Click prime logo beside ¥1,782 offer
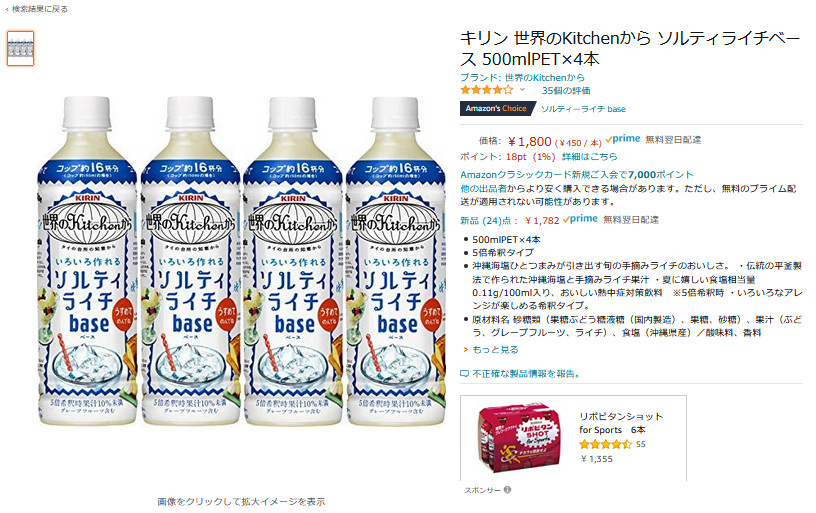The width and height of the screenshot is (816, 513). [x=580, y=219]
